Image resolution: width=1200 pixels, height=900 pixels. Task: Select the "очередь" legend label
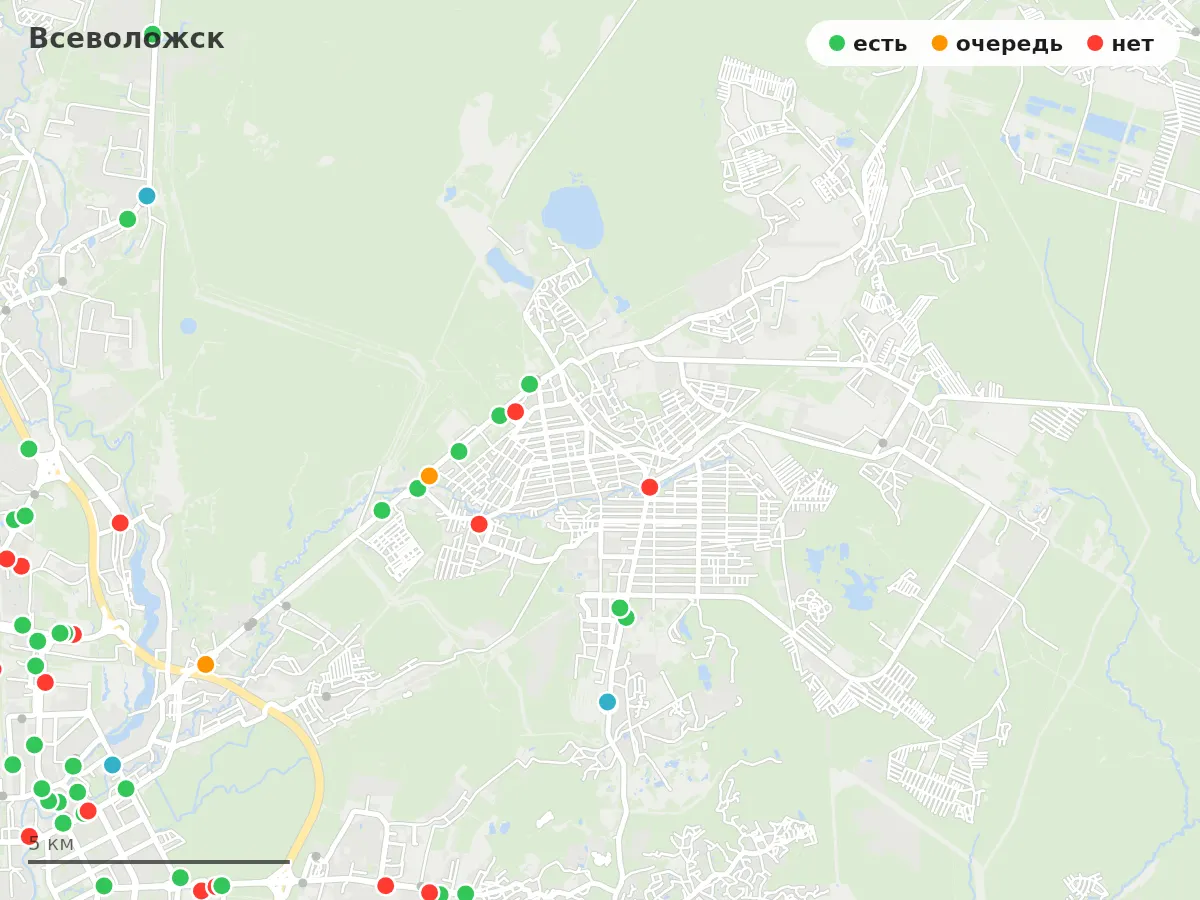point(1009,44)
